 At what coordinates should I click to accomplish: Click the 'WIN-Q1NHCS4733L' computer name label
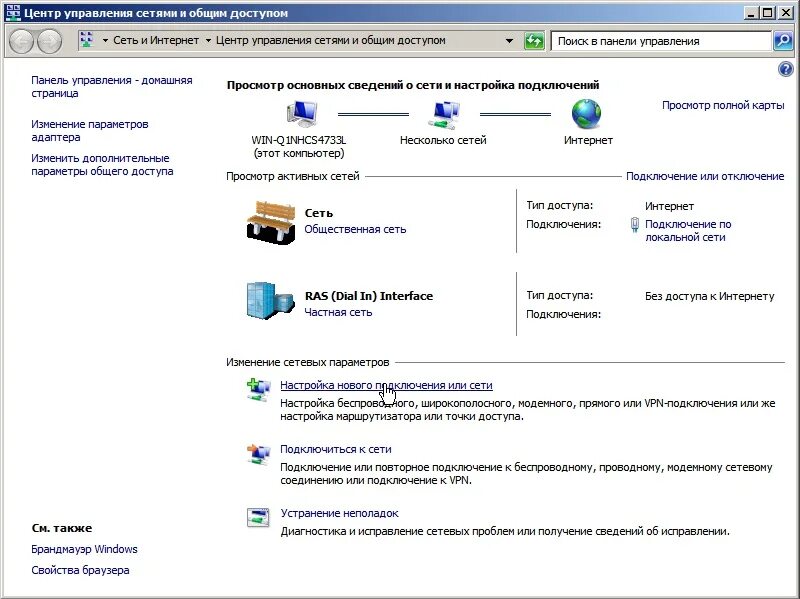(298, 140)
